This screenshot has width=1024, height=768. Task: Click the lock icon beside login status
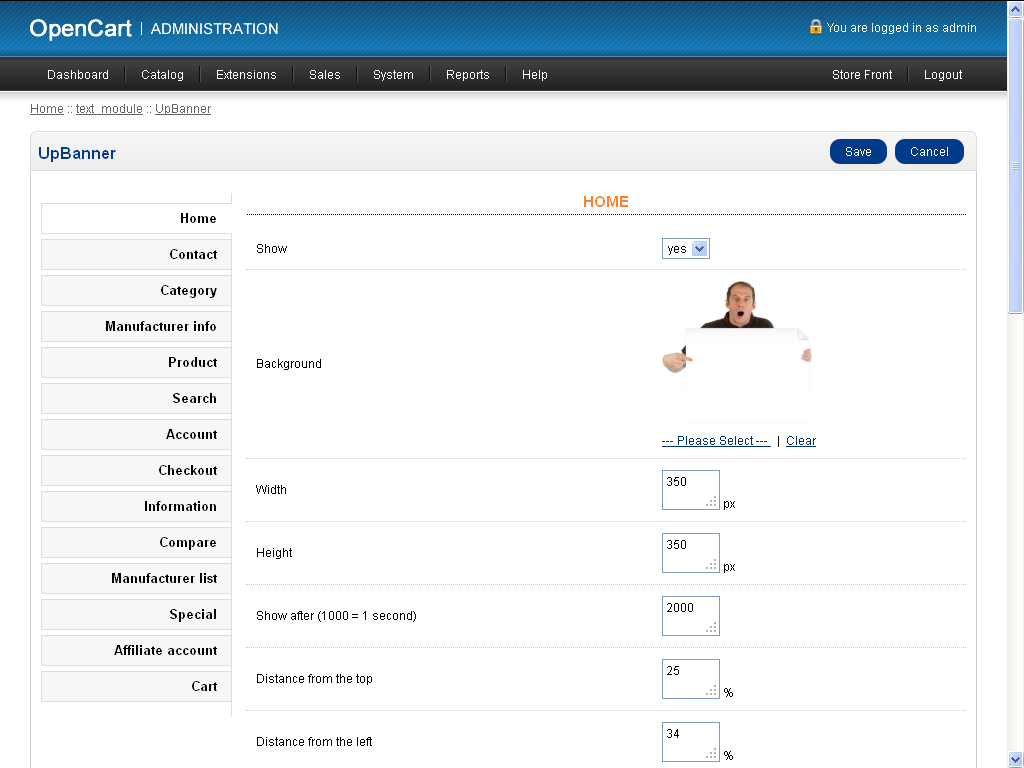(x=815, y=27)
